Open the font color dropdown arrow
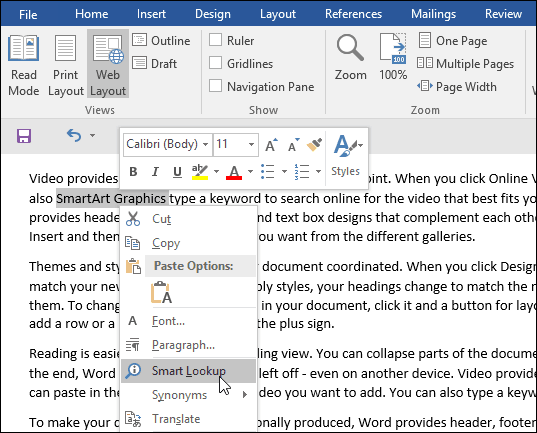The image size is (537, 433). point(250,171)
